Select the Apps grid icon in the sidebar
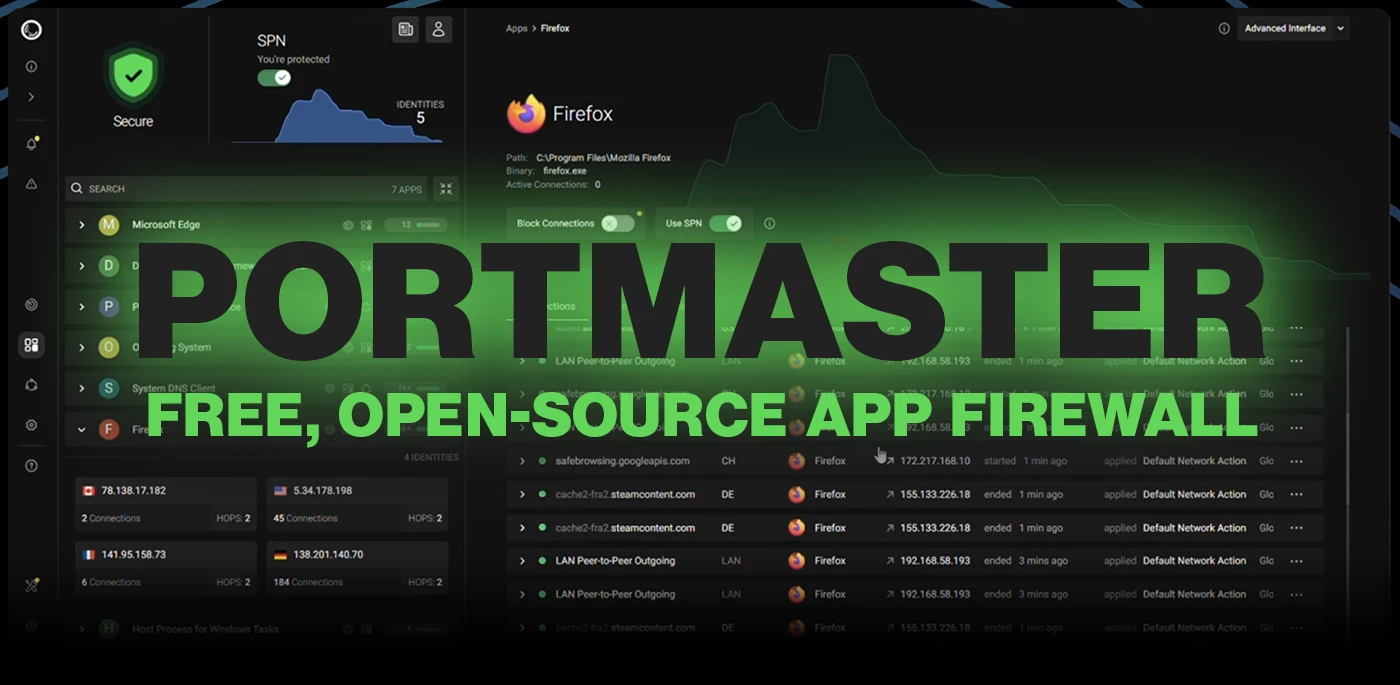1400x685 pixels. [x=31, y=345]
